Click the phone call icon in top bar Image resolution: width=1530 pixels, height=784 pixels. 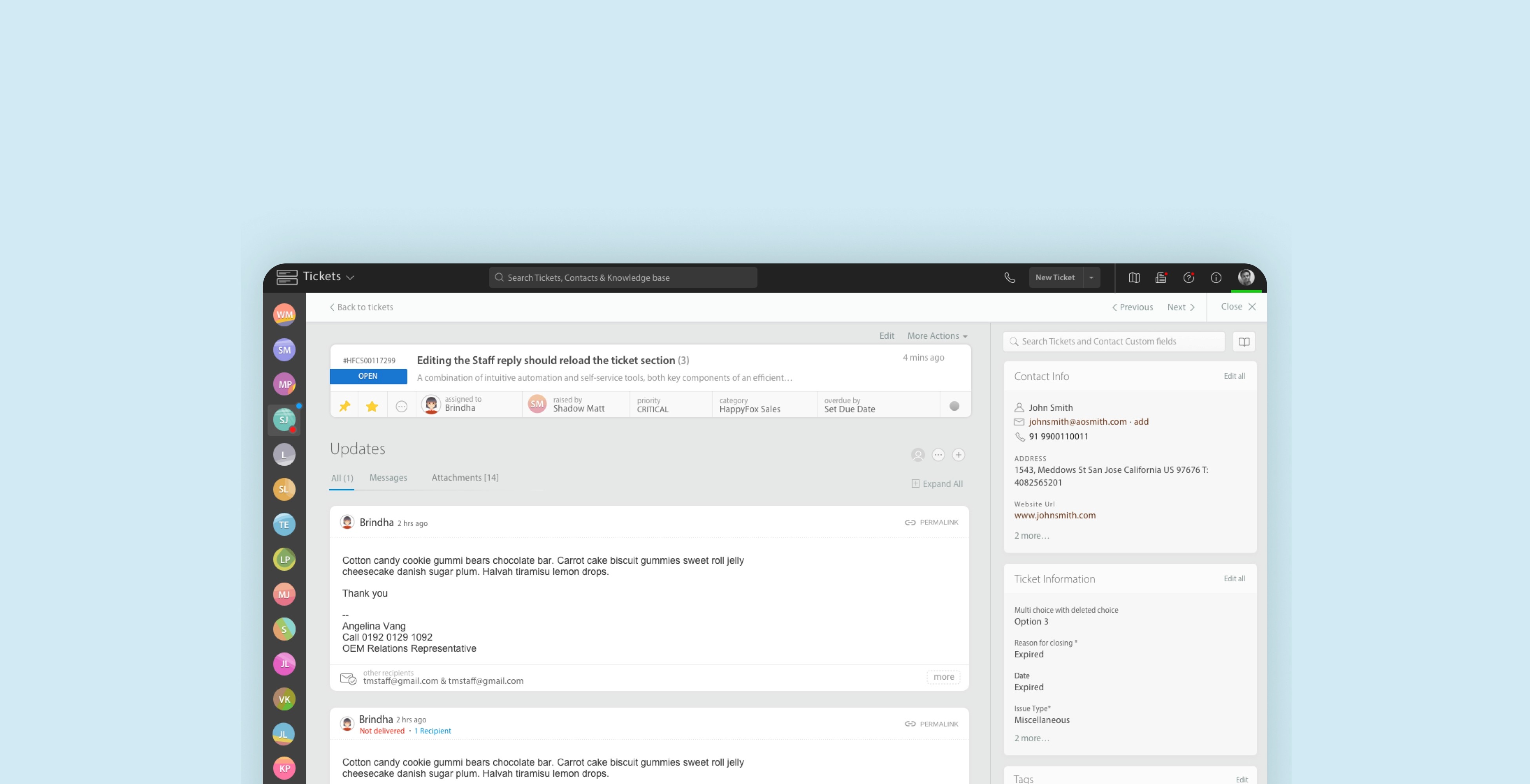(x=1010, y=278)
